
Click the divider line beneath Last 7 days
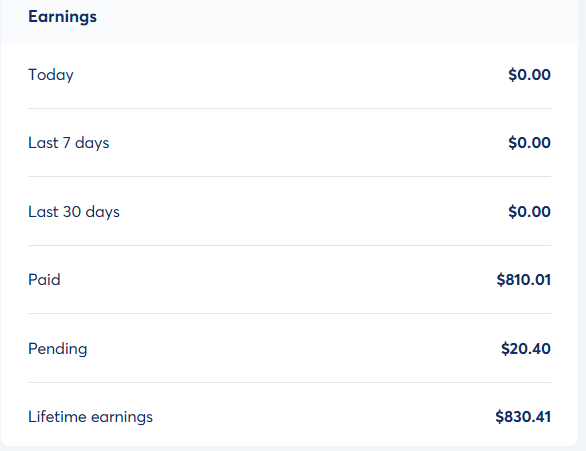(x=289, y=176)
